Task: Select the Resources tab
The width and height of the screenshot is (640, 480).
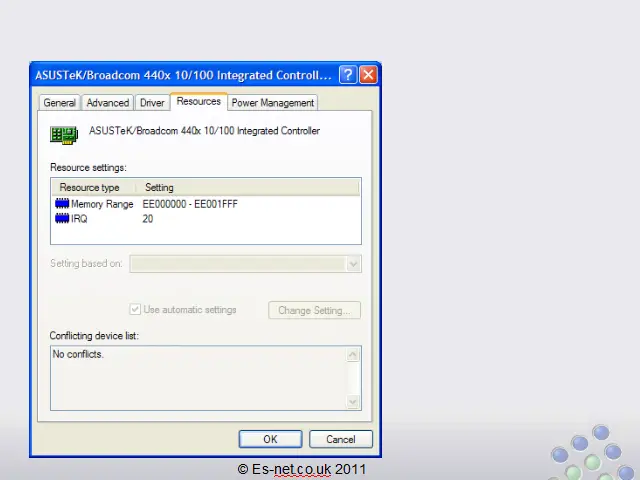Action: tap(199, 101)
